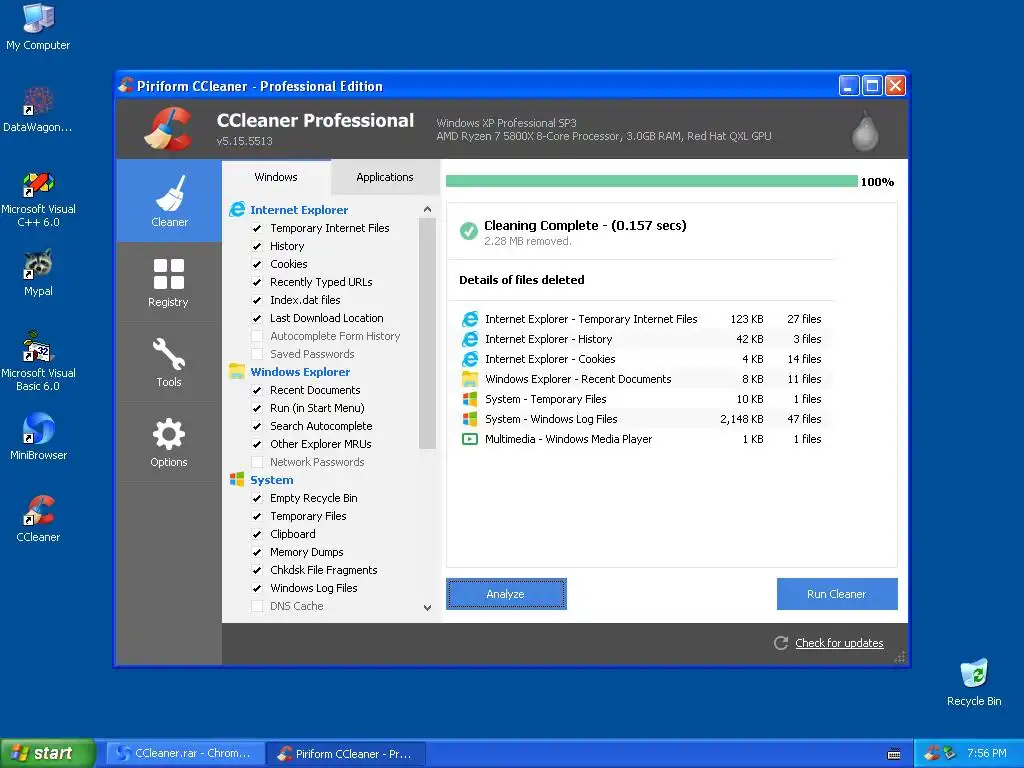Image resolution: width=1024 pixels, height=768 pixels.
Task: Open the Options gear section
Action: pyautogui.click(x=168, y=443)
